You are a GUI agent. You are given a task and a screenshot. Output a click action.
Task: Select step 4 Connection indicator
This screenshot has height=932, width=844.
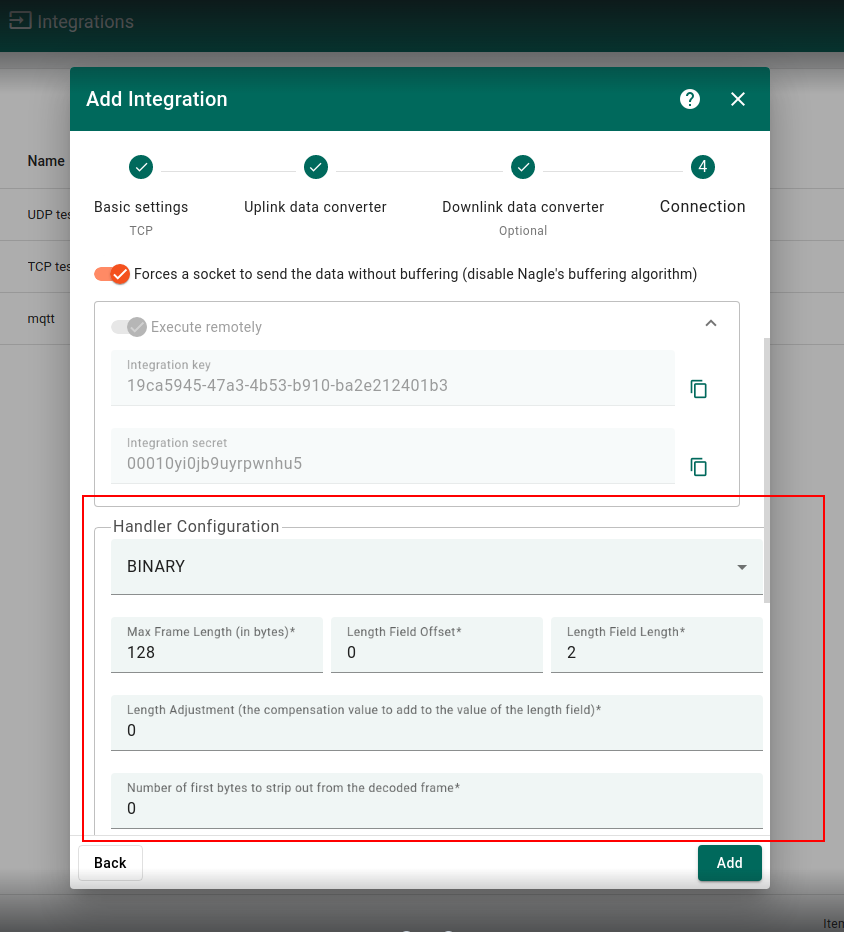(x=702, y=167)
